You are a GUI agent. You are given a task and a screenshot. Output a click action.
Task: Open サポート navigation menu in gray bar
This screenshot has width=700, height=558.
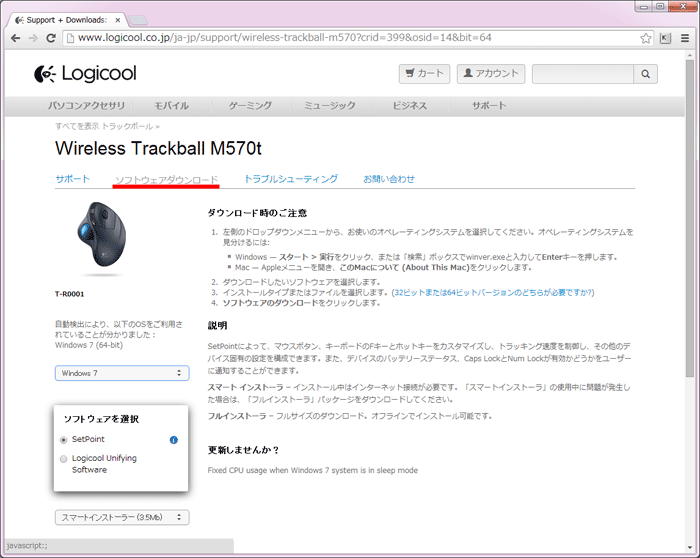(489, 106)
